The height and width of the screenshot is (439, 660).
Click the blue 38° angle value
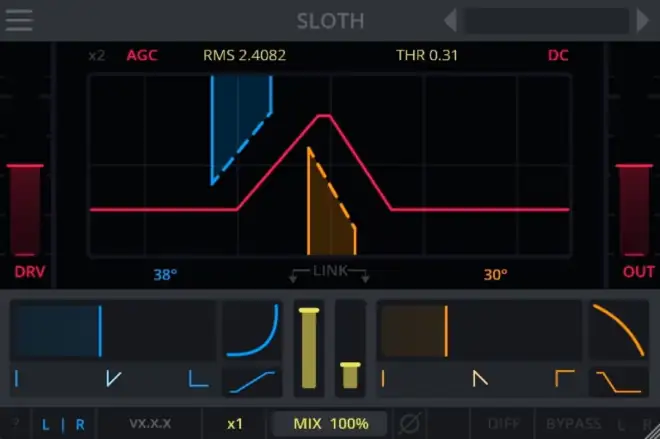(x=165, y=275)
